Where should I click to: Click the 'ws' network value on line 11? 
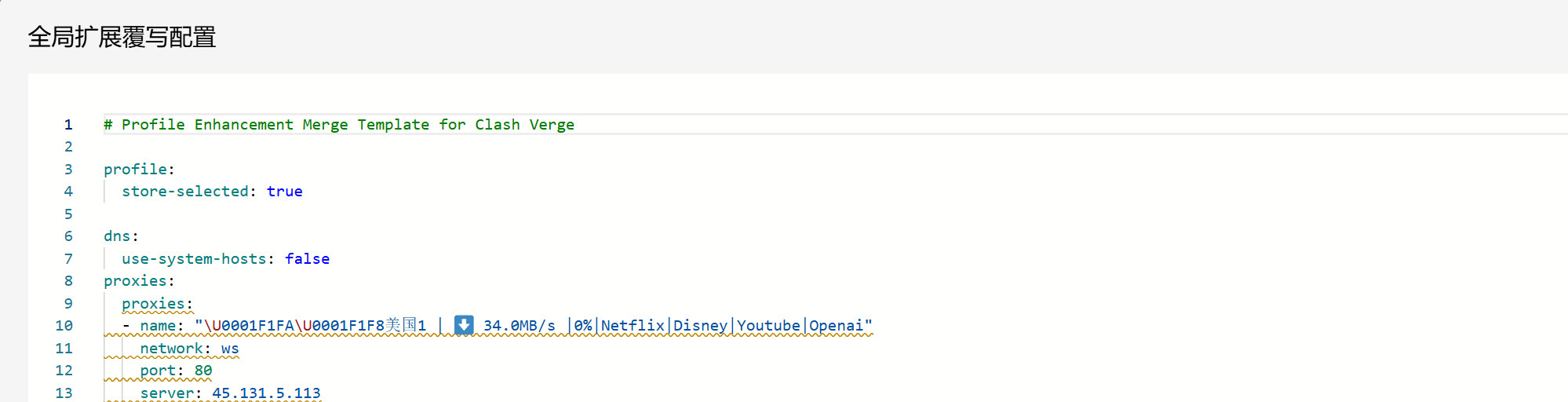(x=230, y=349)
